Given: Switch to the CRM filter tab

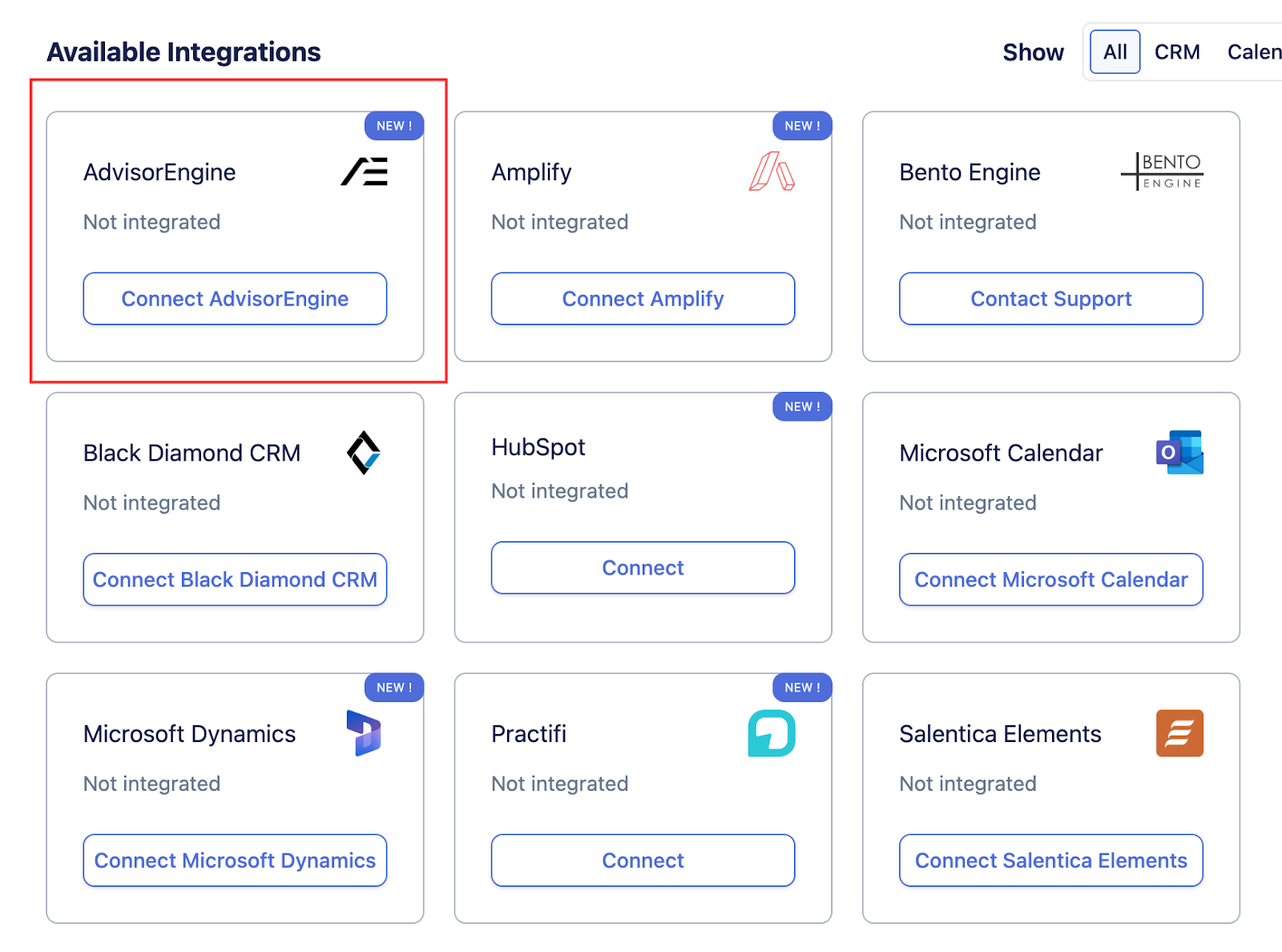Looking at the screenshot, I should click(x=1177, y=52).
